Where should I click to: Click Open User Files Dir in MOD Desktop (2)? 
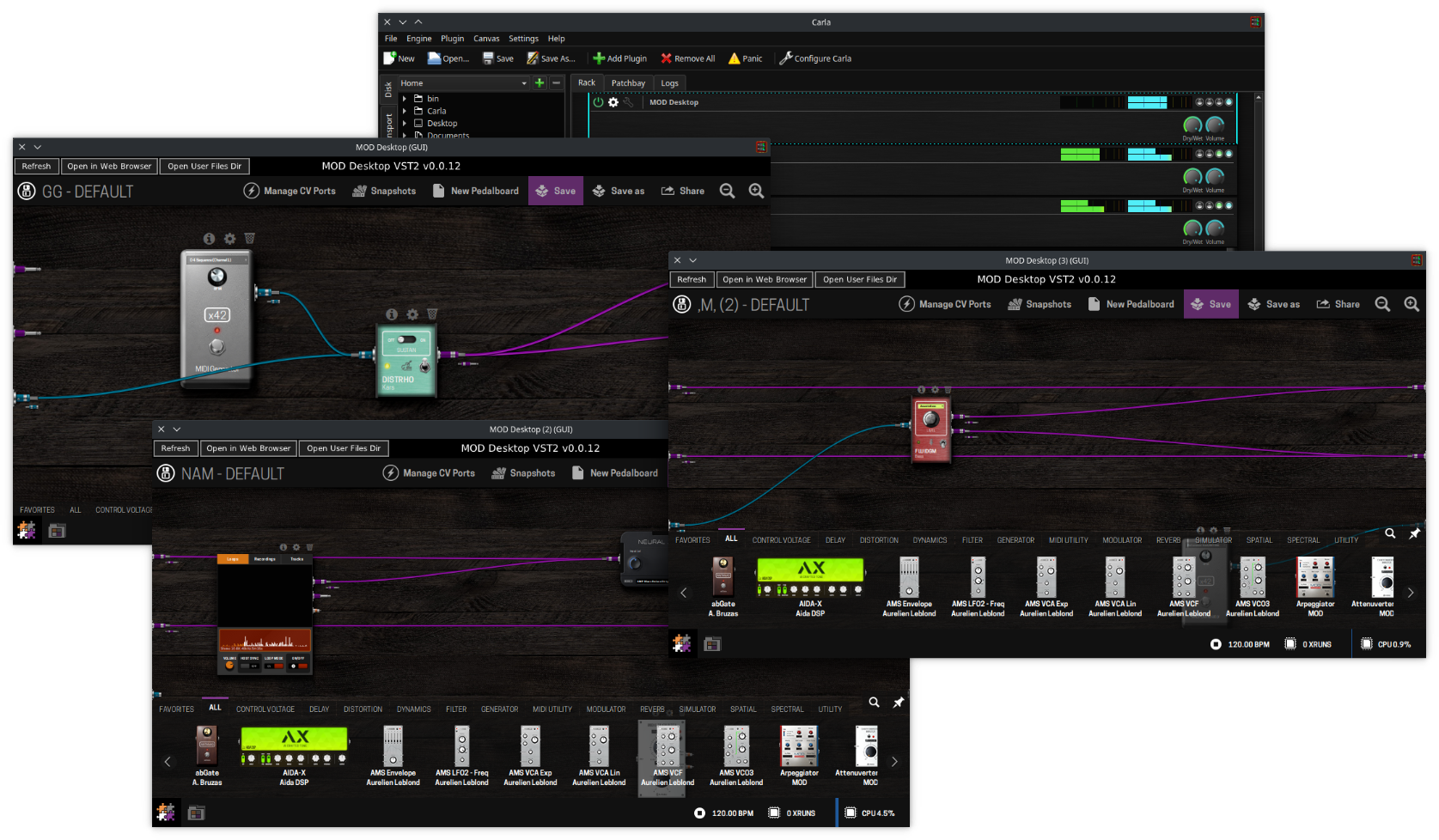click(344, 448)
